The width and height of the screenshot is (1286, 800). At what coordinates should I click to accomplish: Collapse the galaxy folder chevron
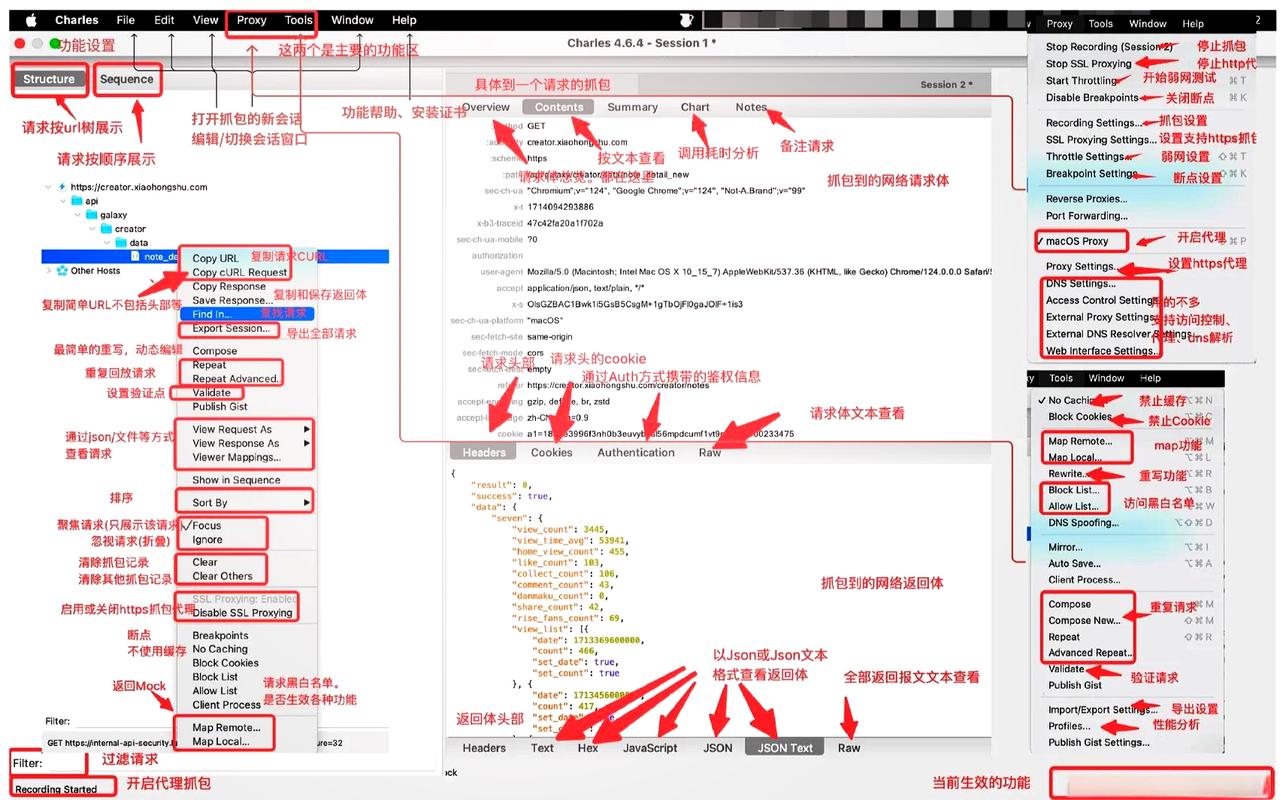tap(78, 215)
